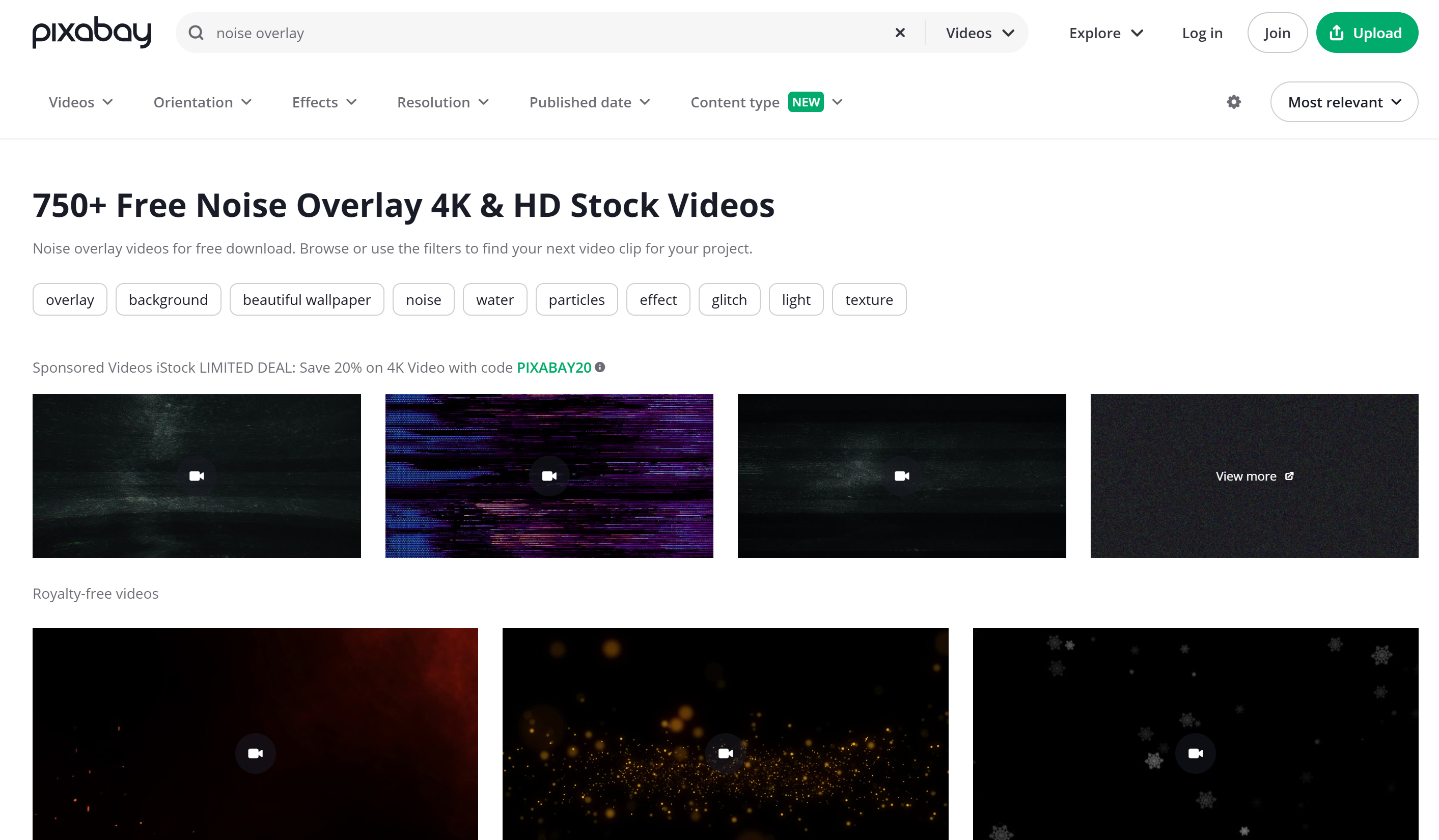1439x840 pixels.
Task: Select the glitch tag
Action: [x=729, y=299]
